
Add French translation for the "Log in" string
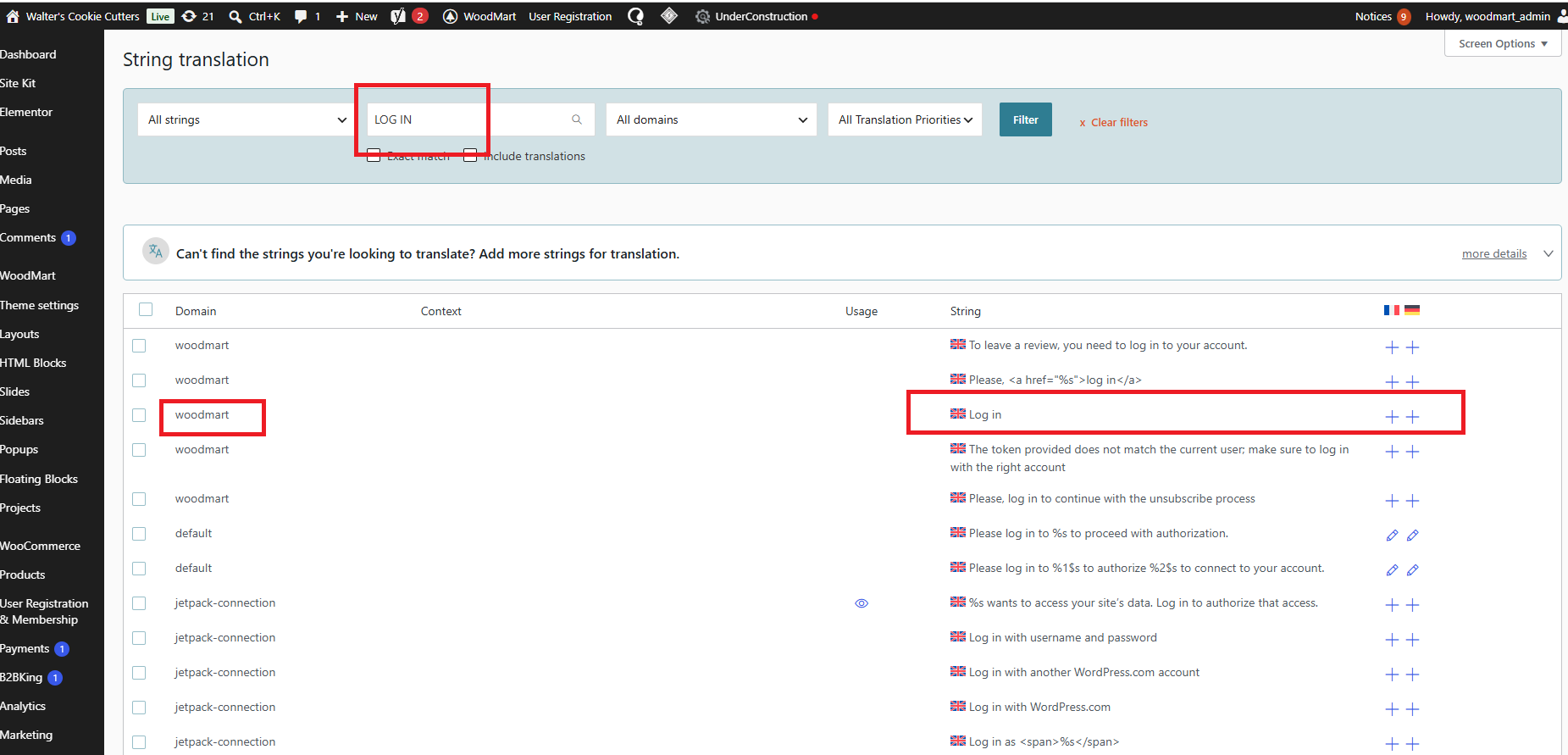[x=1392, y=417]
